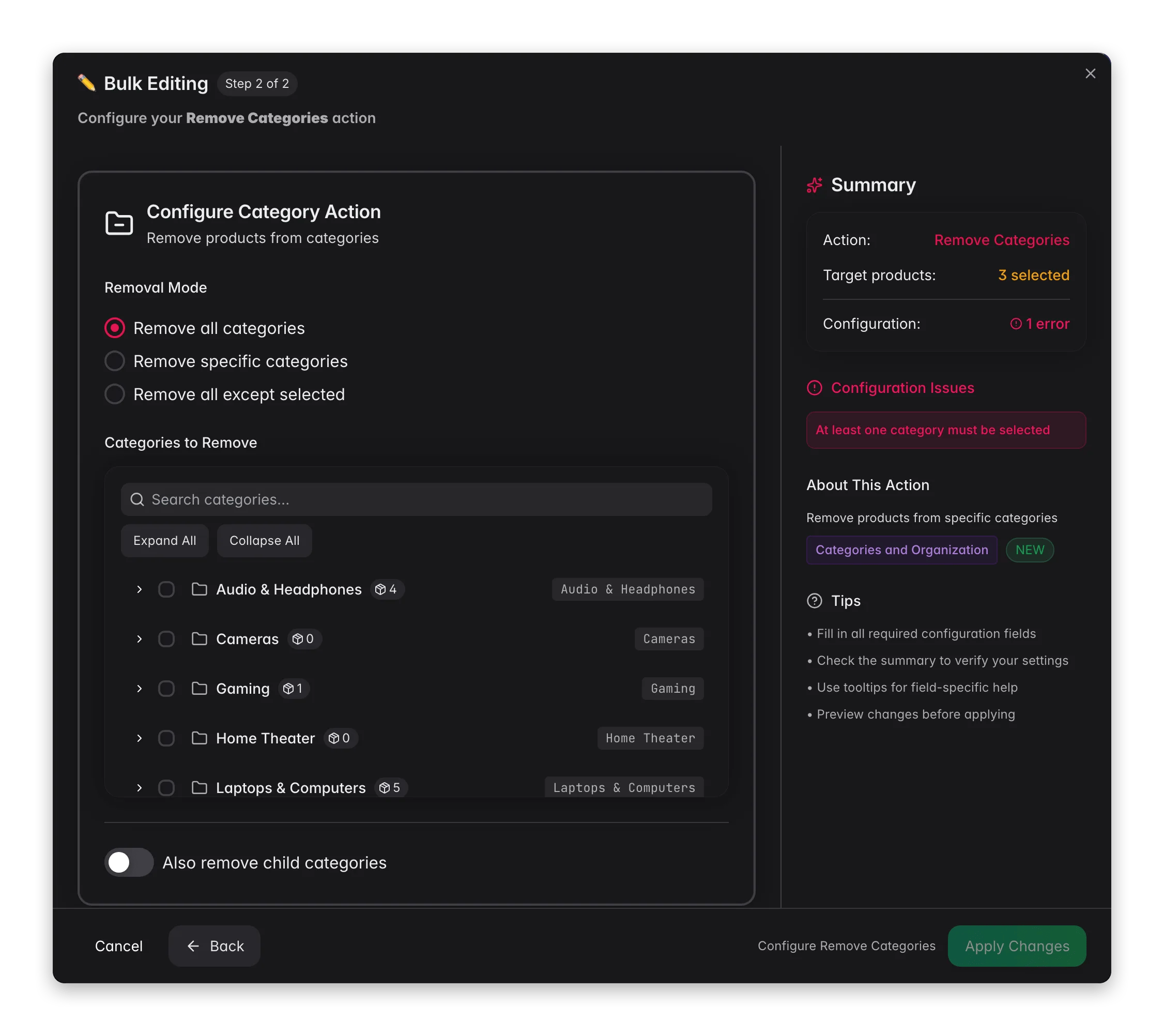Click Expand All categories button

[164, 541]
